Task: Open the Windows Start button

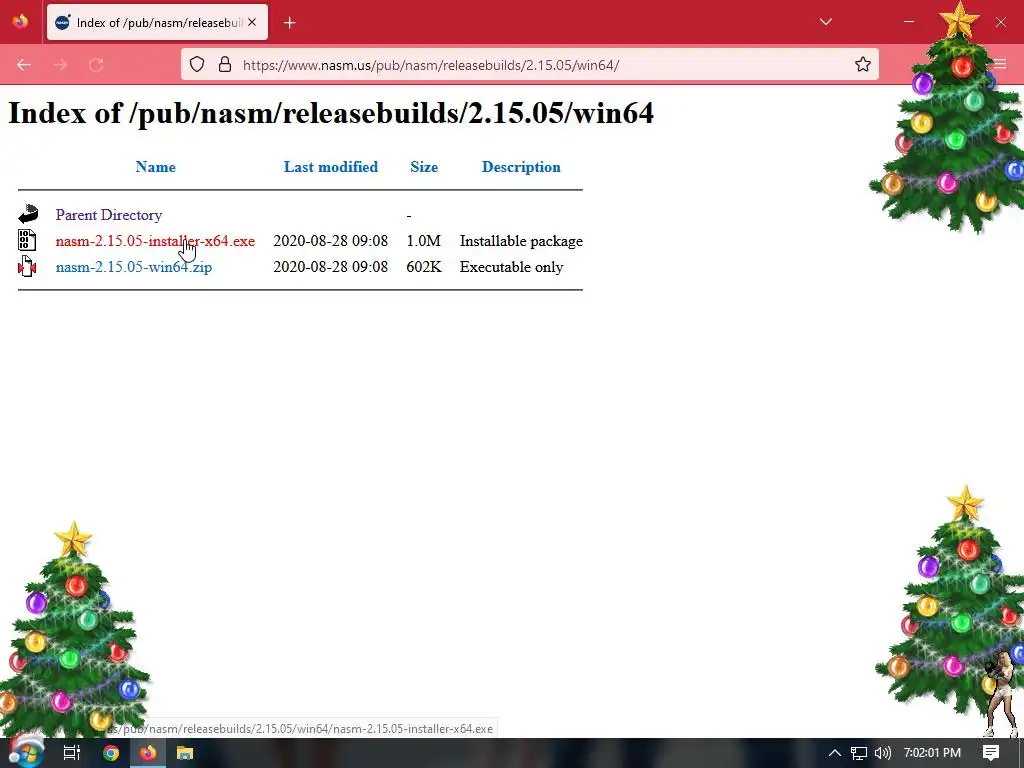Action: 26,752
